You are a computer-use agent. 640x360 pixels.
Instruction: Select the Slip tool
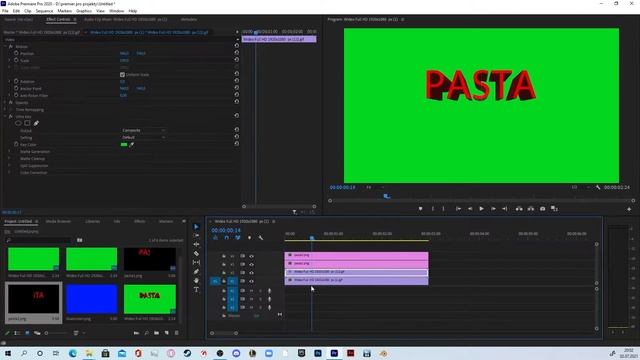[x=196, y=262]
